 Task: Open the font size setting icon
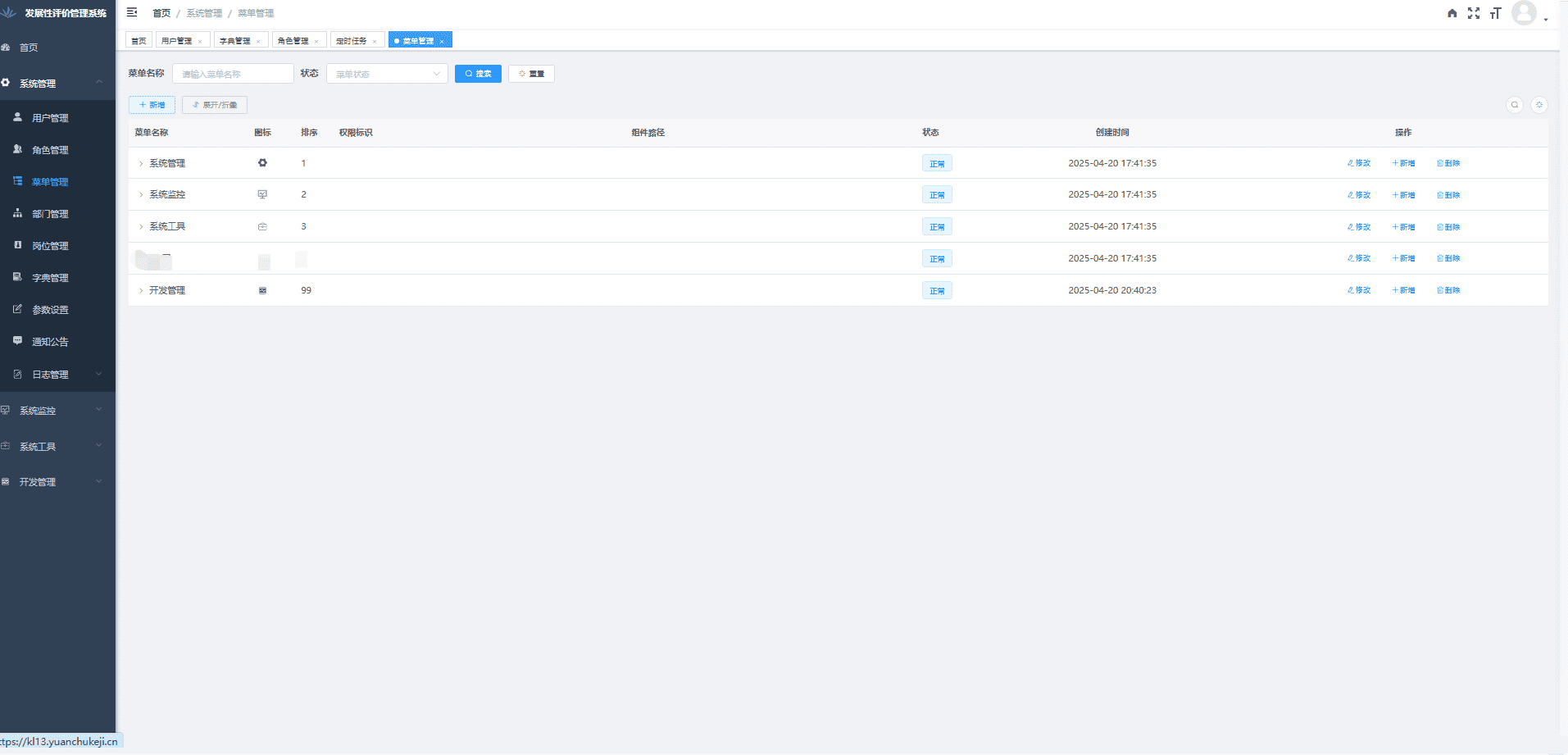click(1495, 13)
